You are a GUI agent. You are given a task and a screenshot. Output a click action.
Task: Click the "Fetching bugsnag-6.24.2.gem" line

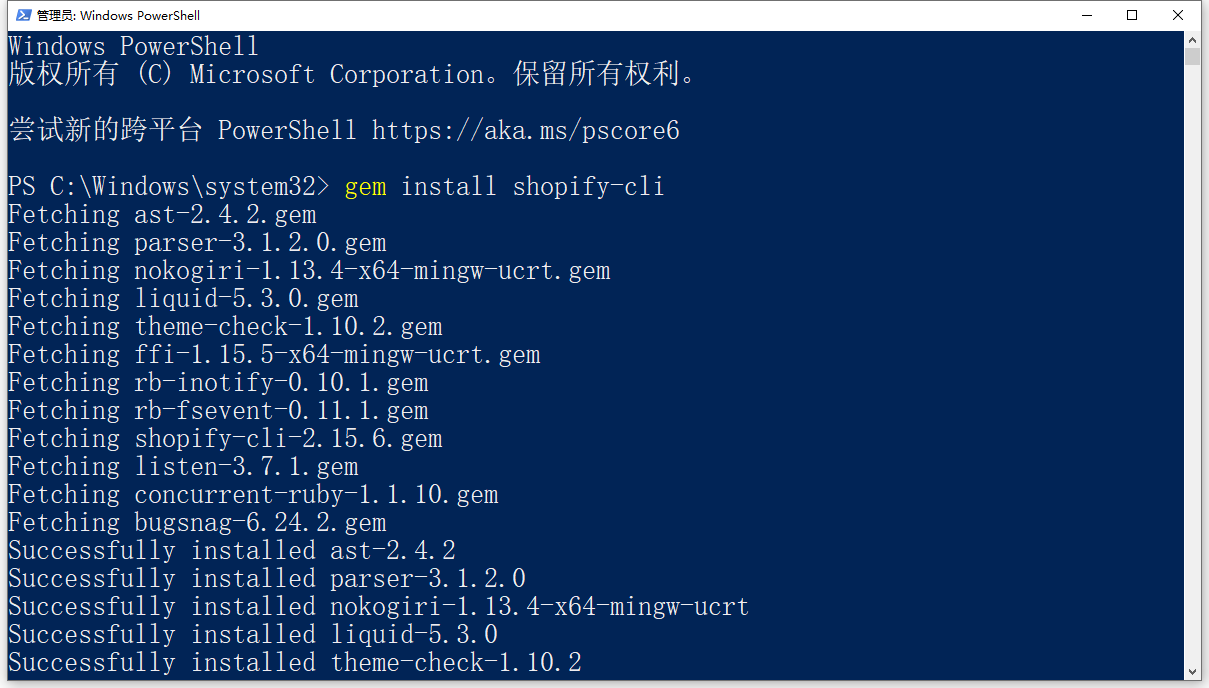(x=196, y=523)
